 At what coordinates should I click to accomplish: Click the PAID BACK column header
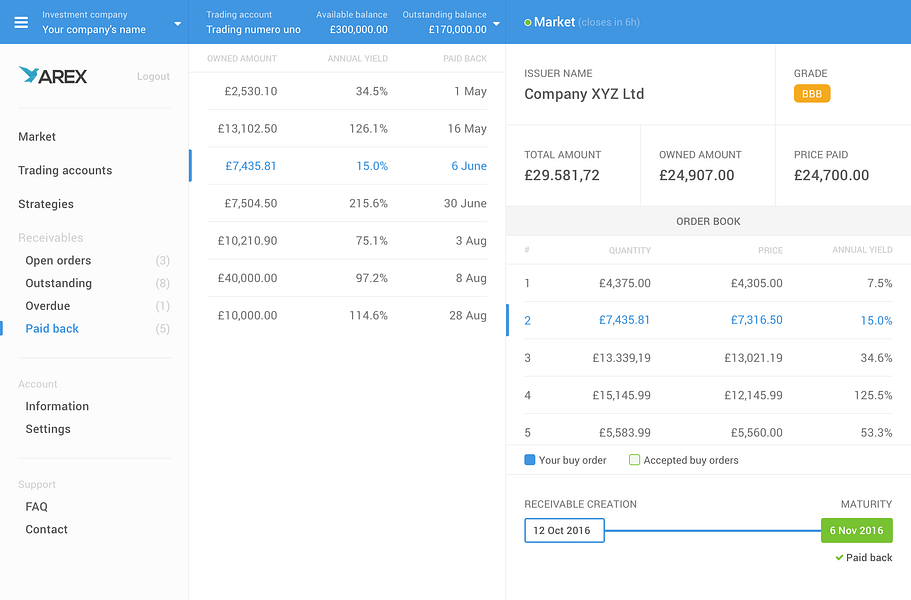click(x=465, y=59)
